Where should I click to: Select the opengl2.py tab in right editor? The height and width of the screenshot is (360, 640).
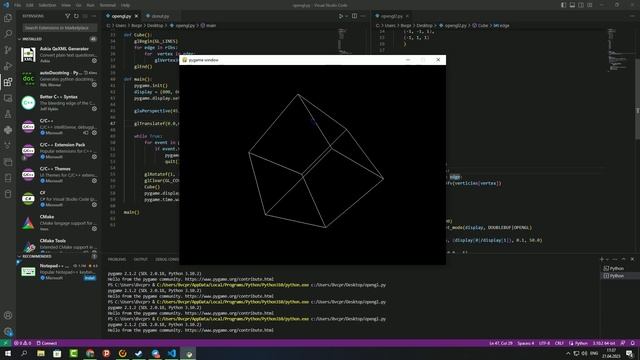pyautogui.click(x=391, y=16)
